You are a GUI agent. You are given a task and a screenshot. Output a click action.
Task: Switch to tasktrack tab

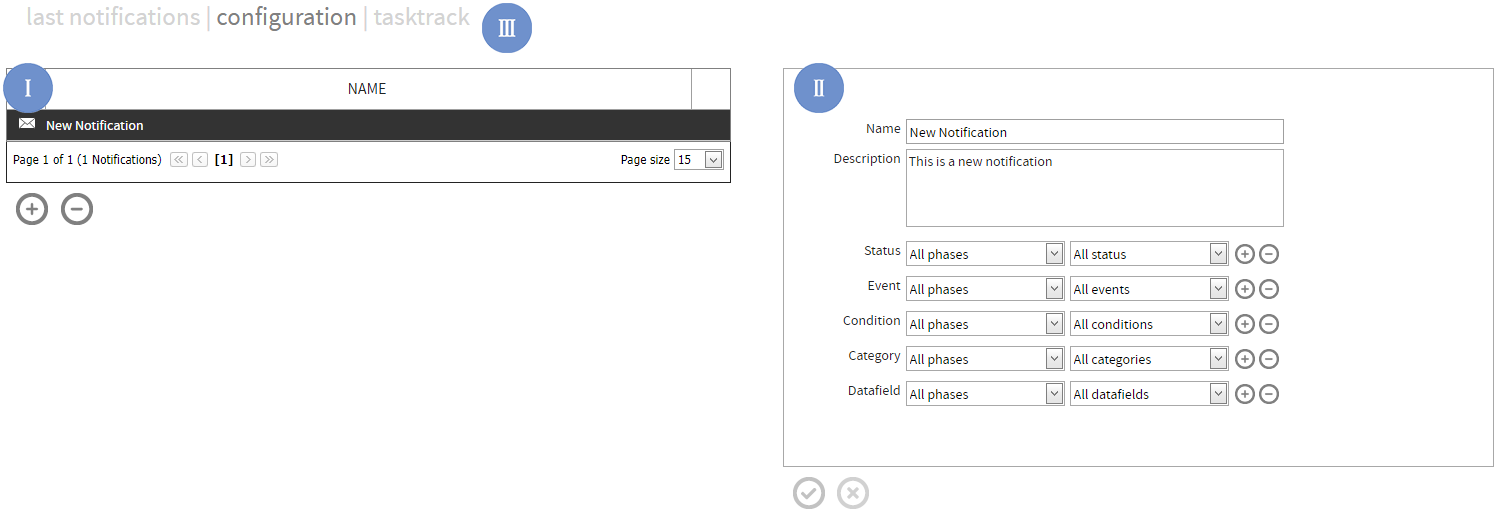coord(421,17)
